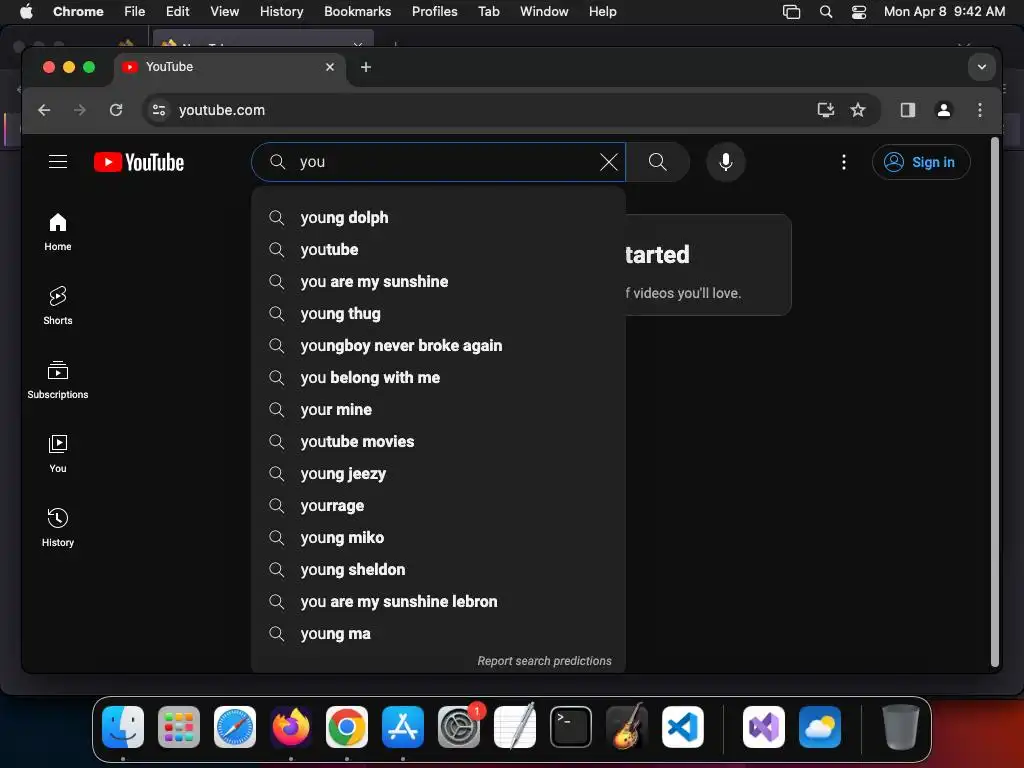Open the Profiles menu

[434, 11]
